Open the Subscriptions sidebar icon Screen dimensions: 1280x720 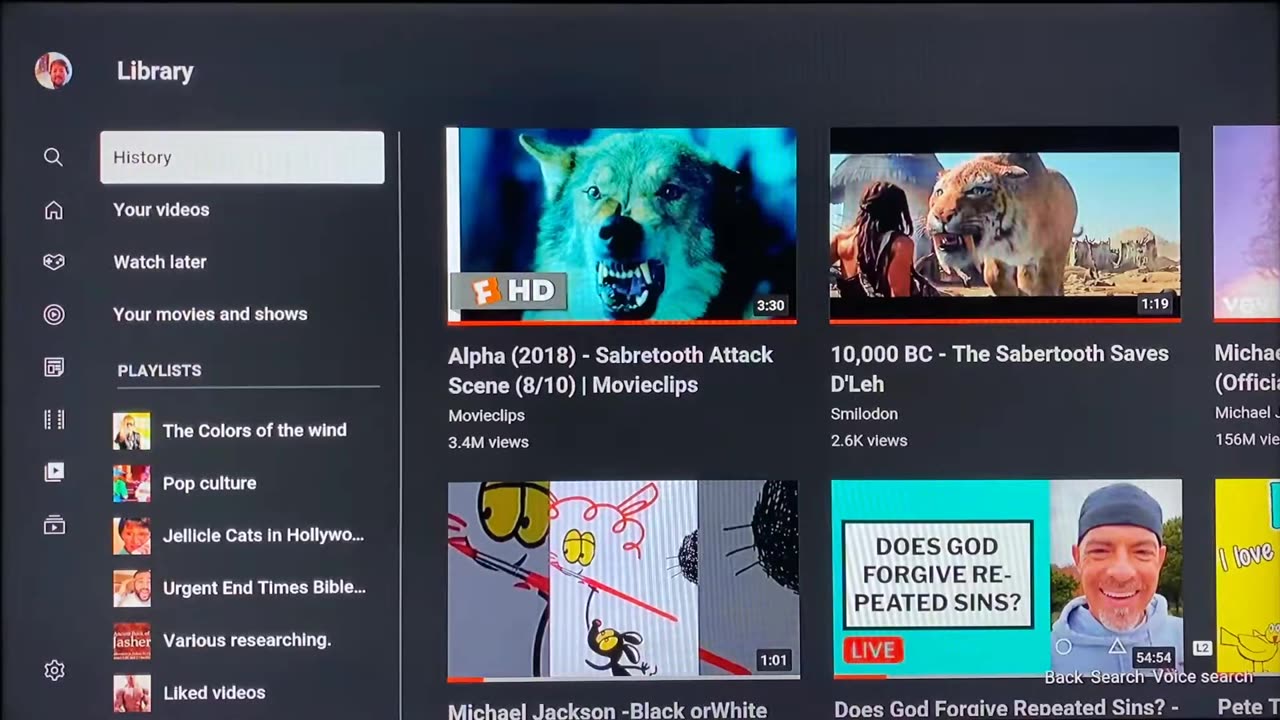click(53, 368)
